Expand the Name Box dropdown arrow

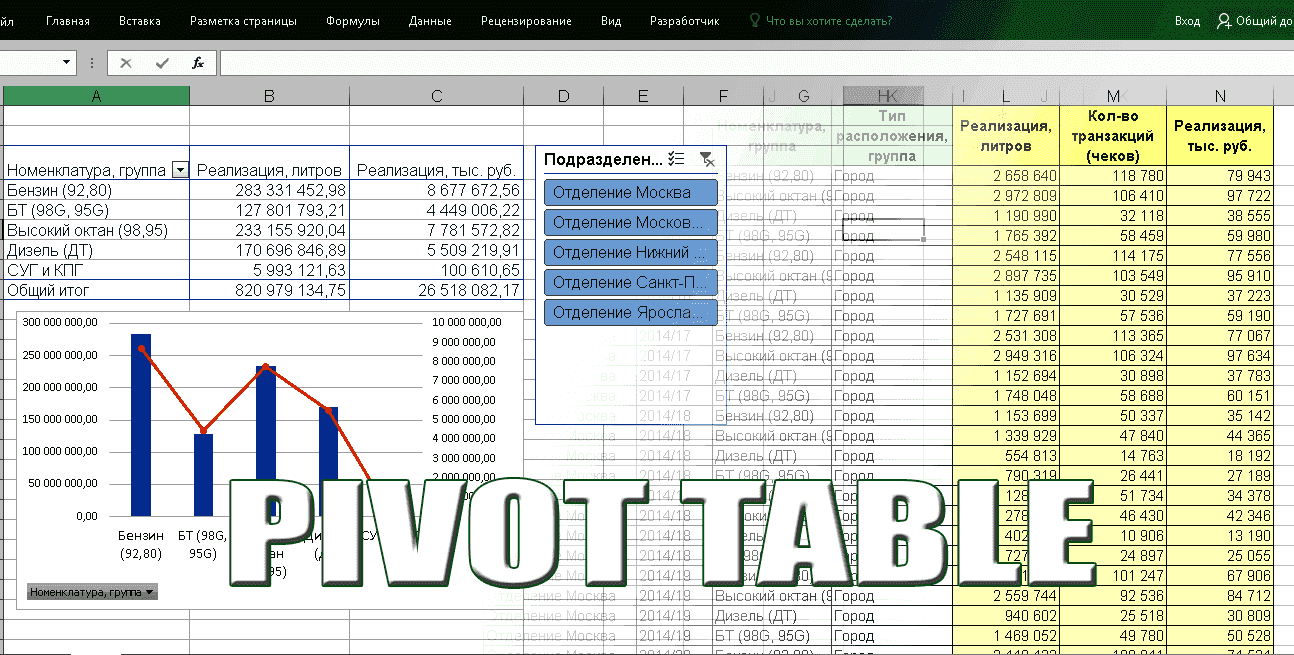coord(67,63)
